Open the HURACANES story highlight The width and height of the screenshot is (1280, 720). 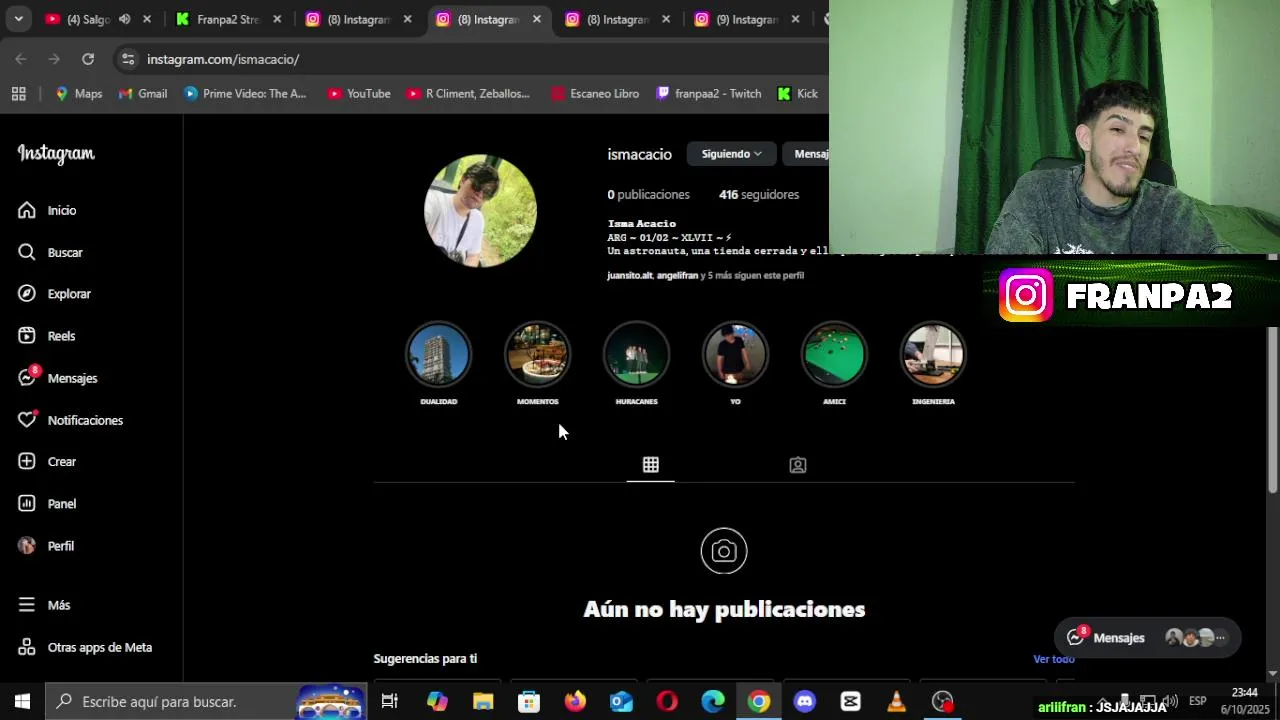click(636, 355)
